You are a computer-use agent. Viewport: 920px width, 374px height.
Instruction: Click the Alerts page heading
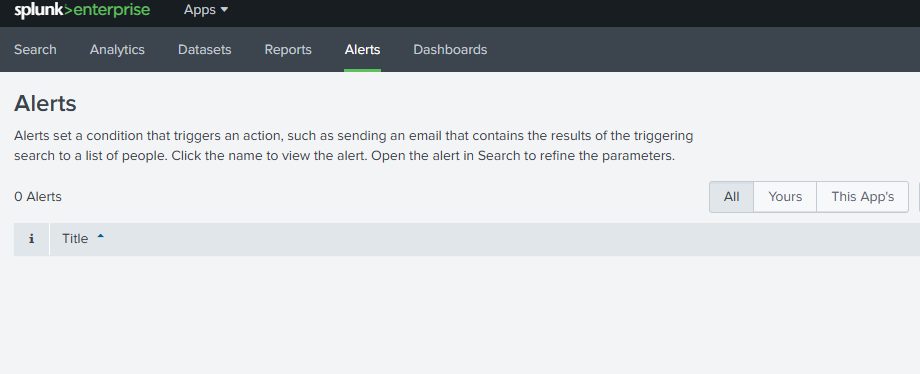pos(45,104)
